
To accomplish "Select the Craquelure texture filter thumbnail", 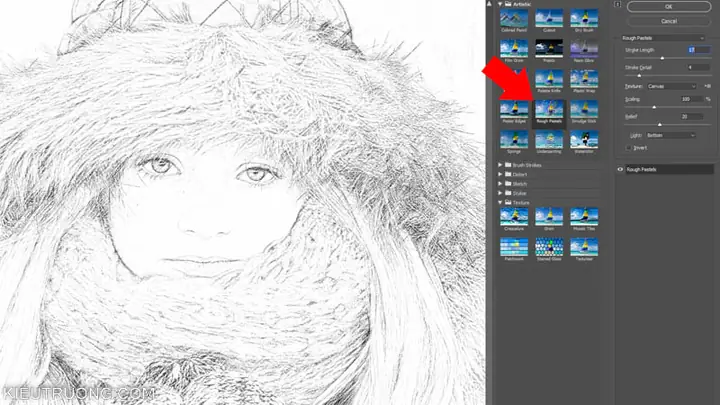I will point(514,217).
